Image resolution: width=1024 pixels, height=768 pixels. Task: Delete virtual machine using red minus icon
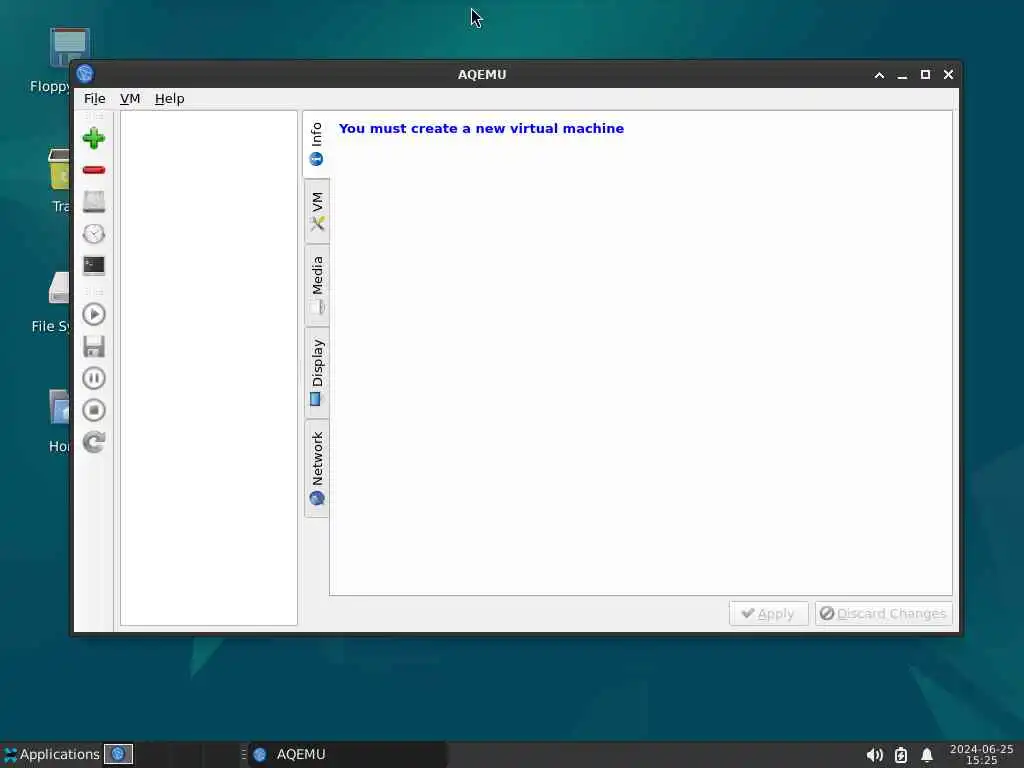(93, 170)
